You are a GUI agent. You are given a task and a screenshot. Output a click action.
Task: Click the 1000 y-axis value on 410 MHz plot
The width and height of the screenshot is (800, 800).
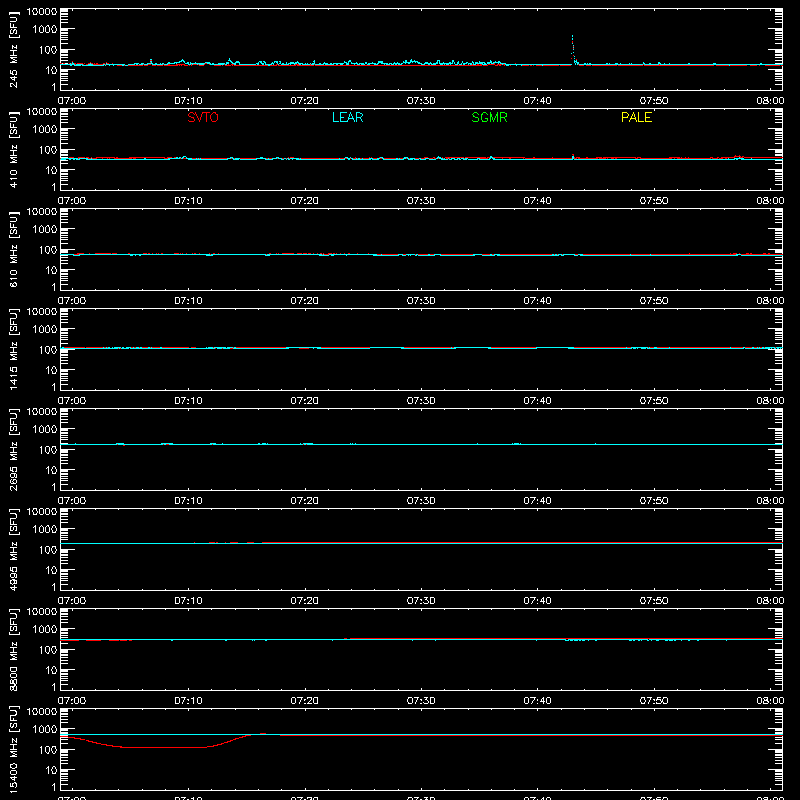coord(45,130)
